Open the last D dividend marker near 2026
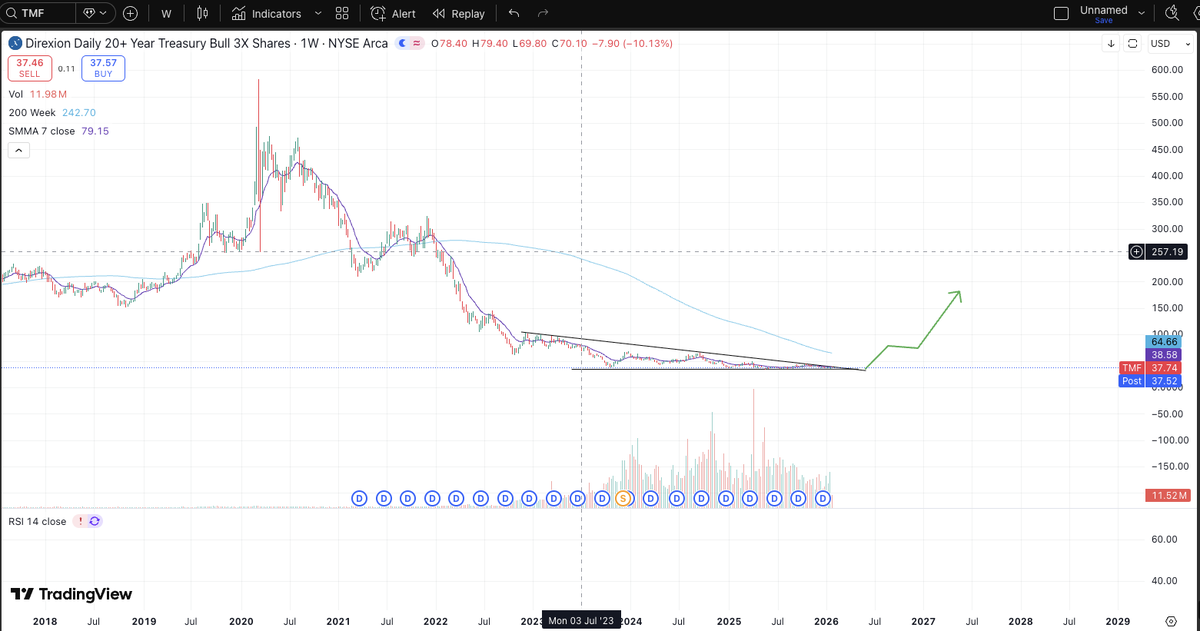Viewport: 1200px width, 631px height. point(823,498)
